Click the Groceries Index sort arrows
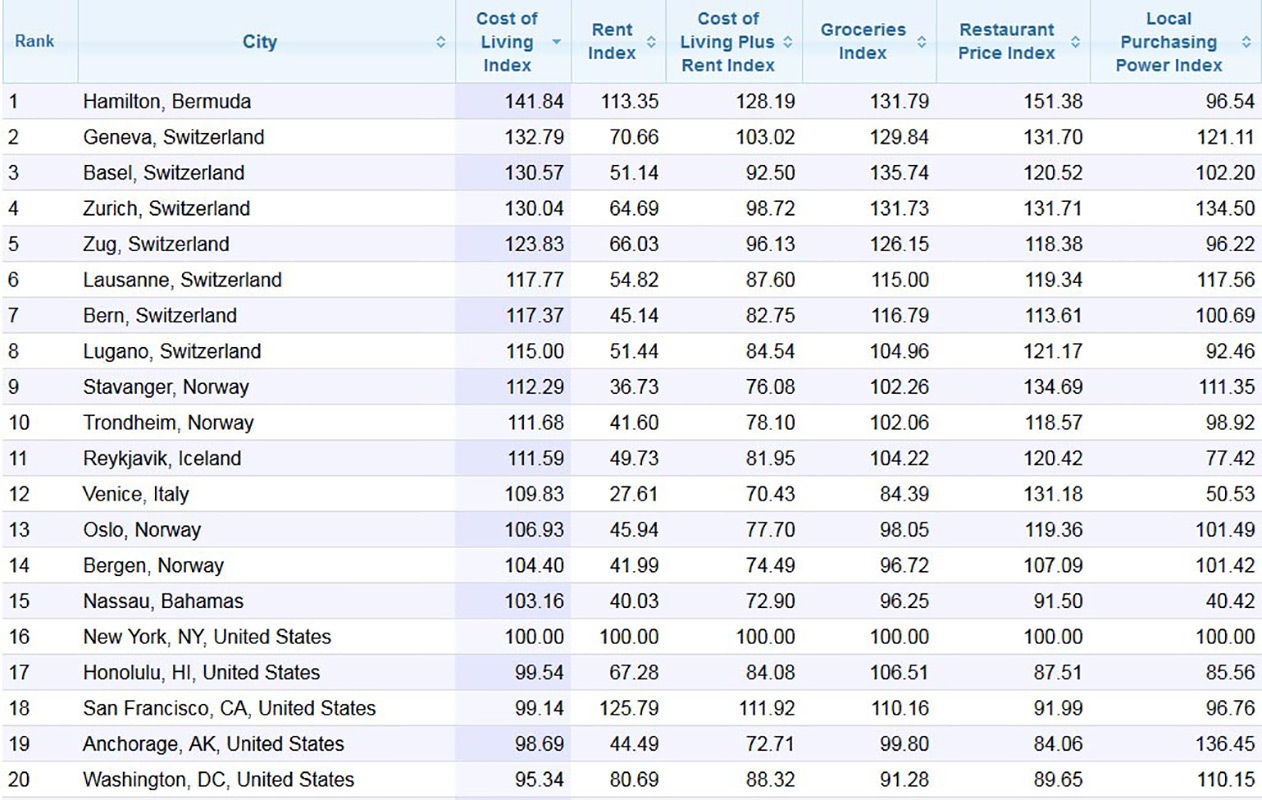1262x800 pixels. coord(921,42)
